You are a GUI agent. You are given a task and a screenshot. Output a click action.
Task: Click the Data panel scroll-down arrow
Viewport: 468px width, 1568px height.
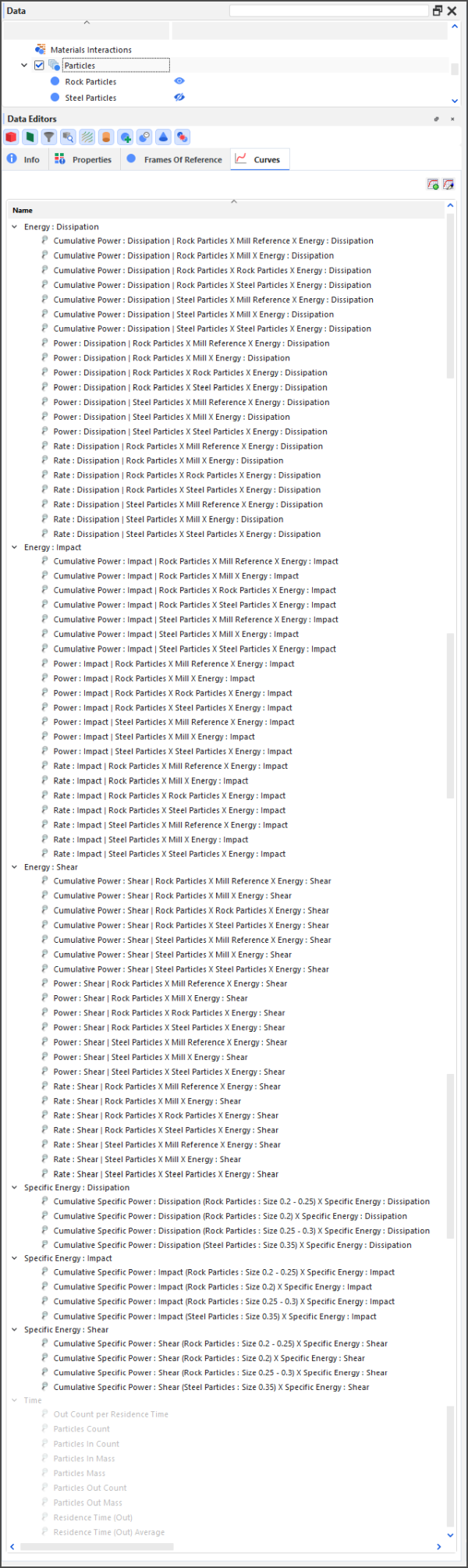pyautogui.click(x=455, y=101)
